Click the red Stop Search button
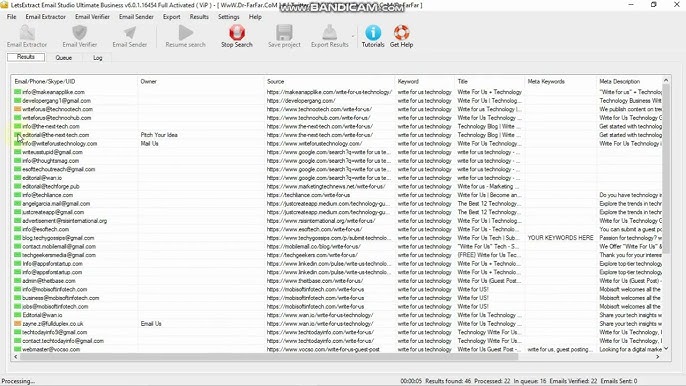Viewport: 686px width, 386px height. click(x=237, y=36)
